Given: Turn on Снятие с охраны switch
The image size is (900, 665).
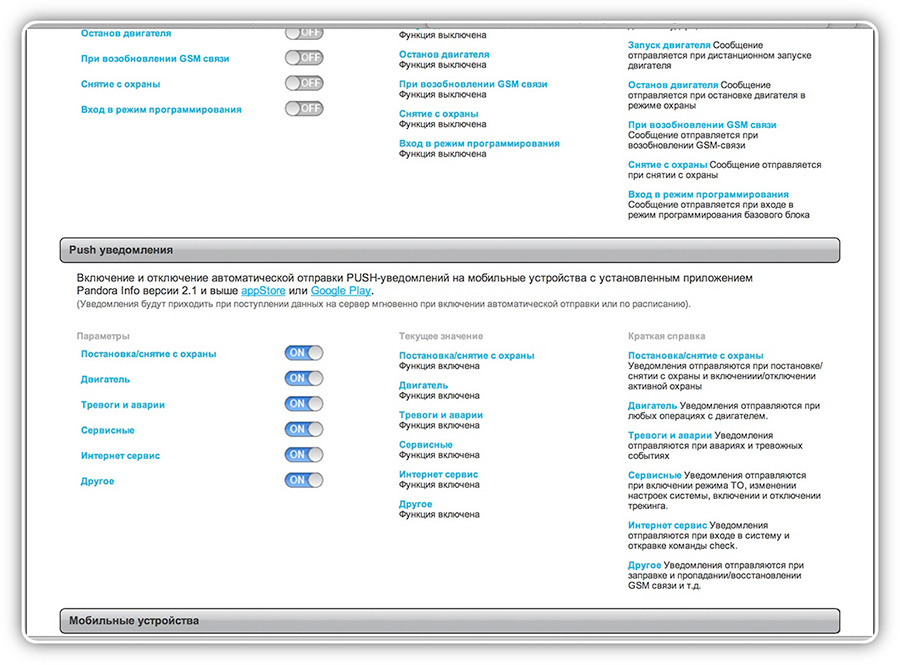Looking at the screenshot, I should [304, 83].
